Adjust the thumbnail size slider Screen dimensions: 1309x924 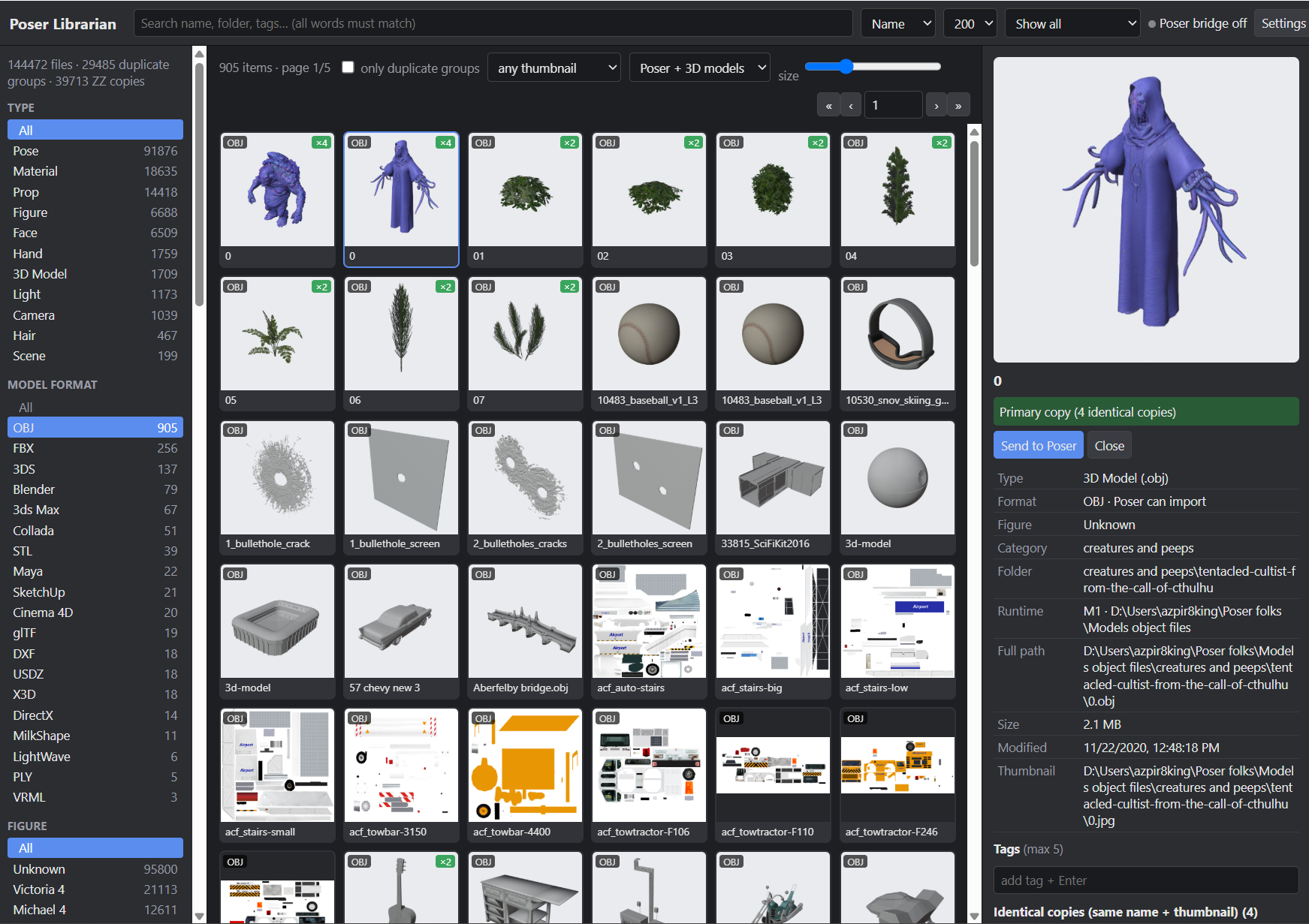coord(873,66)
